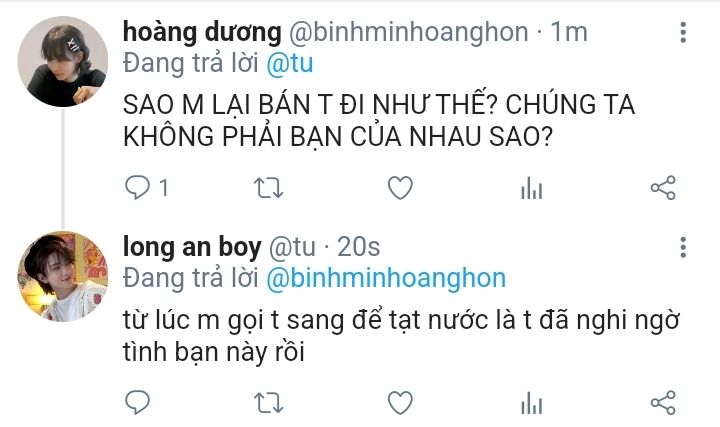Share long an boy's tweet

663,403
